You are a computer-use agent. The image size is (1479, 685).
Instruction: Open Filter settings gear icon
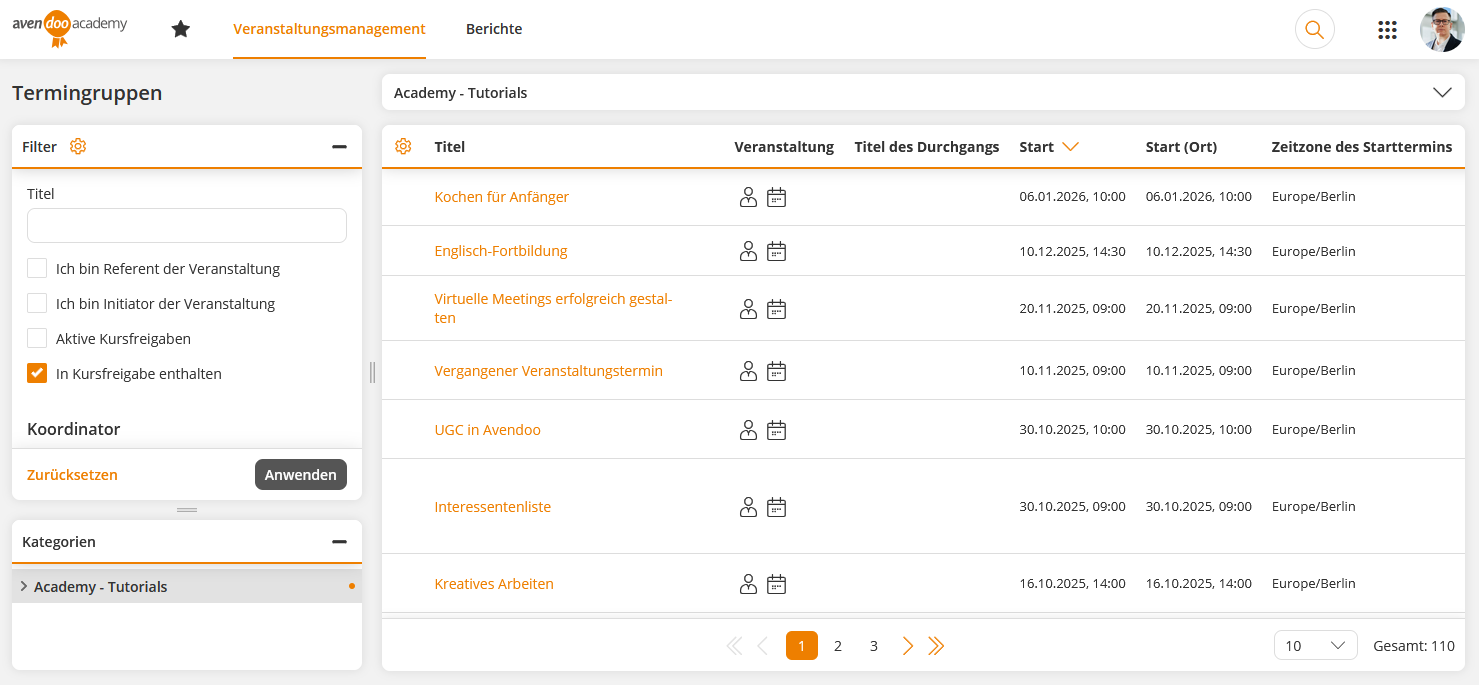tap(78, 147)
